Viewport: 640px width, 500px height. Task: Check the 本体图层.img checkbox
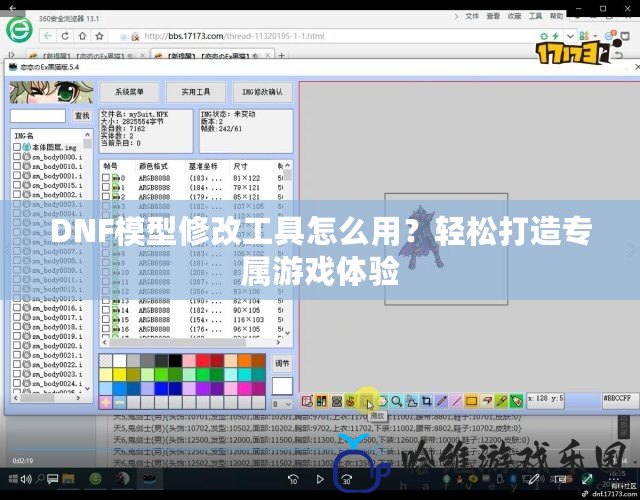pos(17,147)
